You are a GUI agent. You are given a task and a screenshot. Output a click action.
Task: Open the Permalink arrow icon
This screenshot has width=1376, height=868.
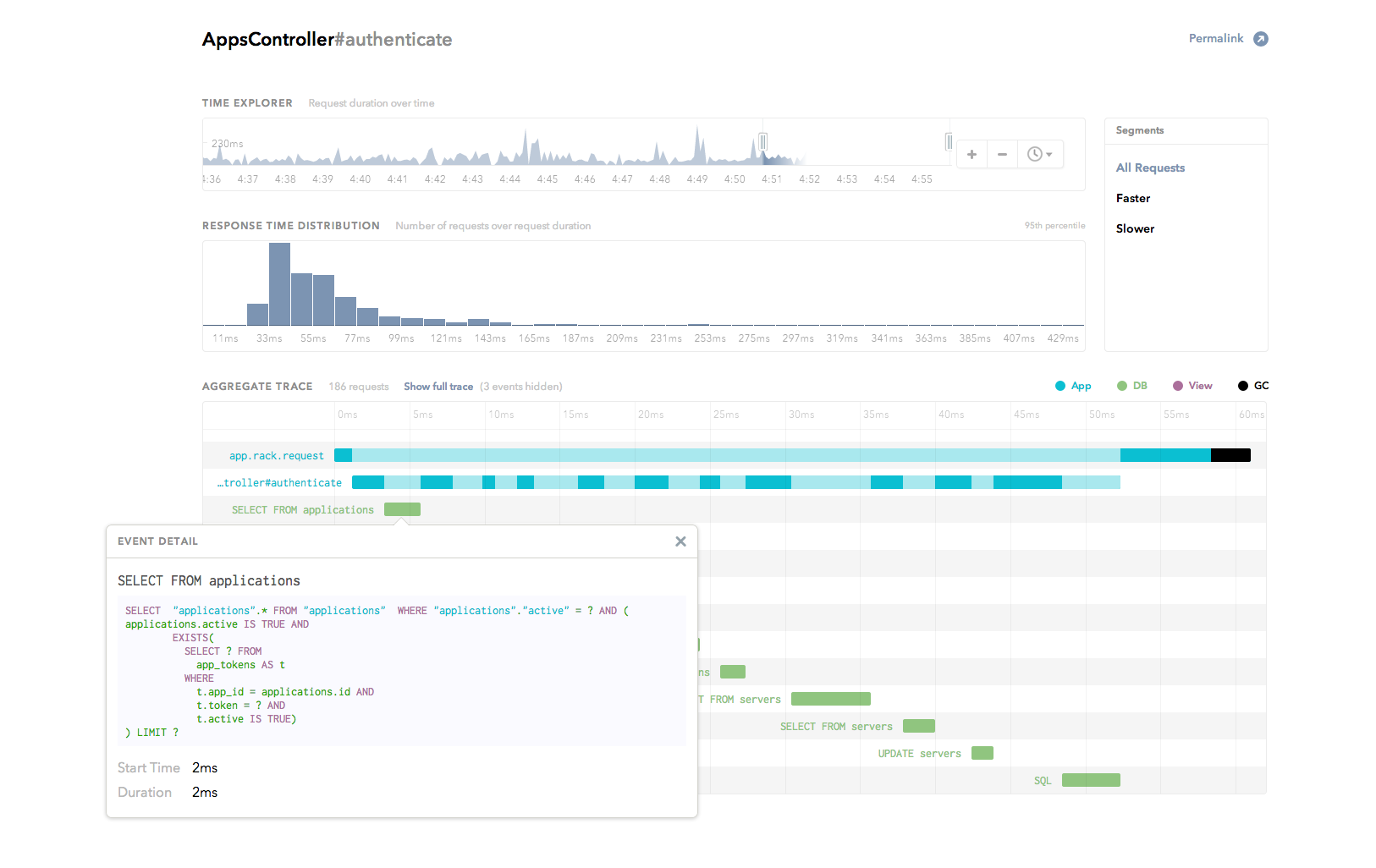coord(1261,39)
